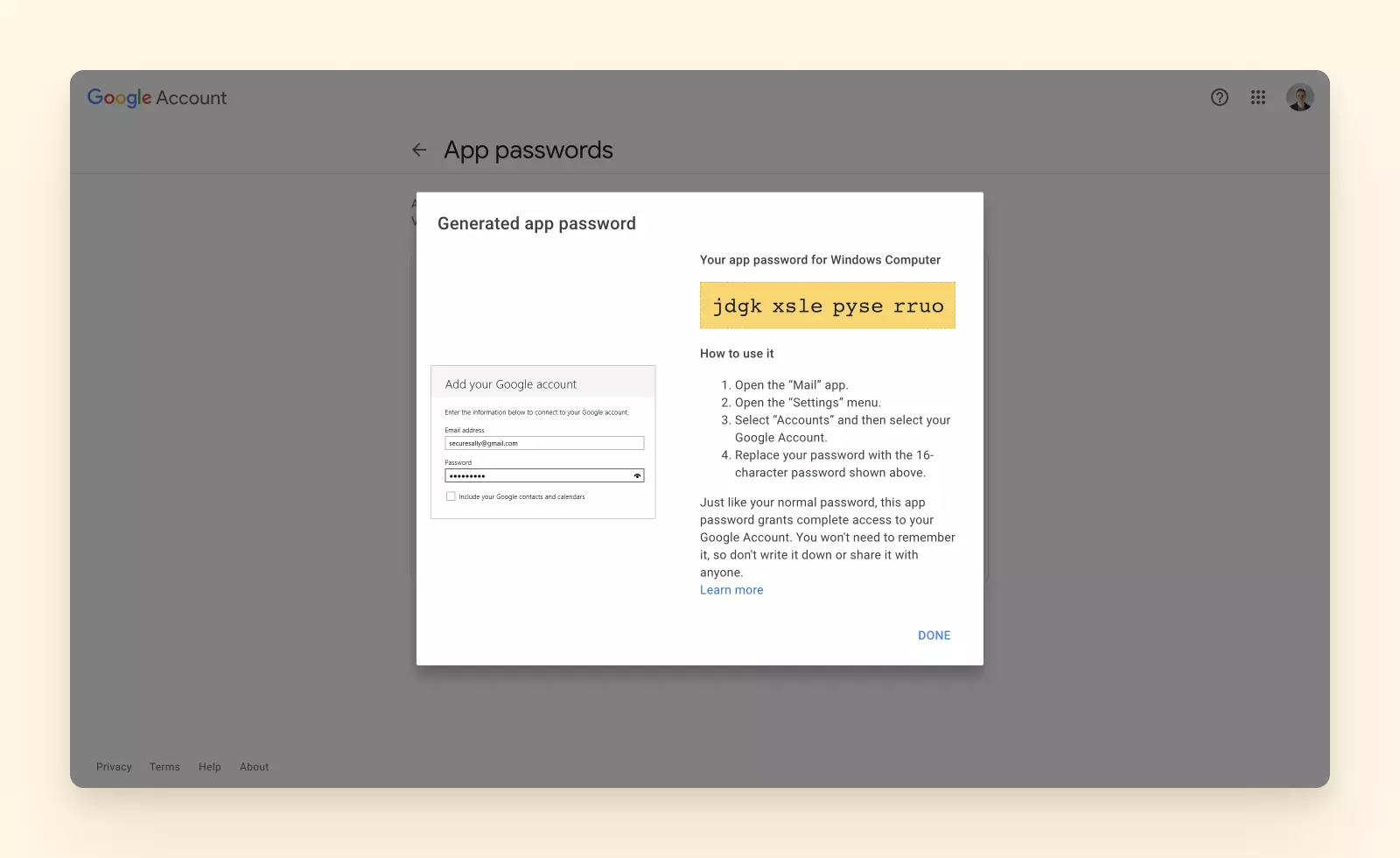Click the How to use it heading

[737, 354]
